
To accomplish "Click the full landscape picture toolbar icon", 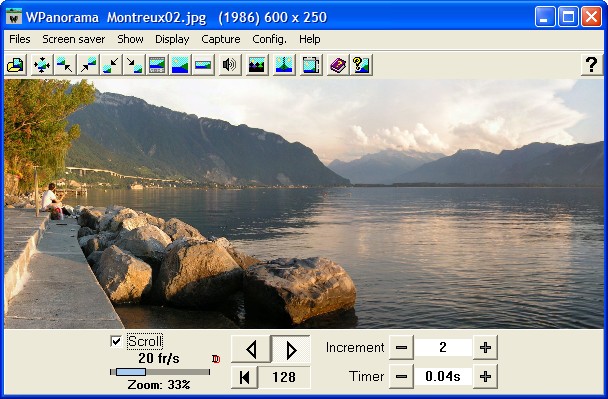I will click(180, 65).
